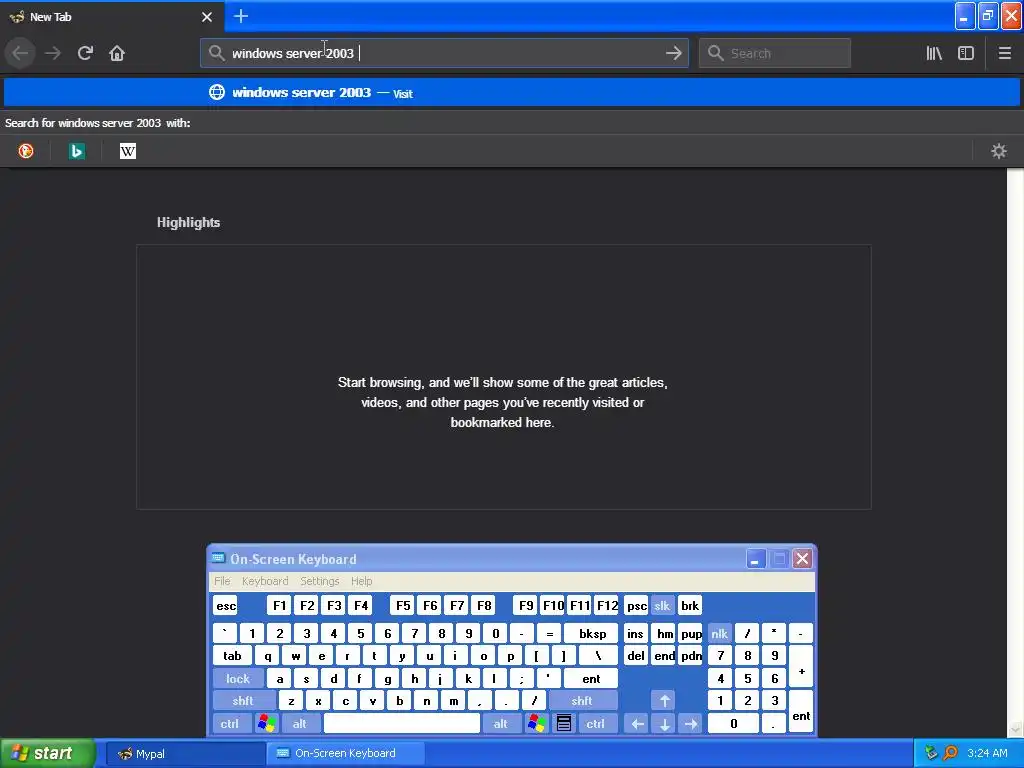Open the Help menu in On-Screen Keyboard
The height and width of the screenshot is (768, 1024).
coord(361,581)
